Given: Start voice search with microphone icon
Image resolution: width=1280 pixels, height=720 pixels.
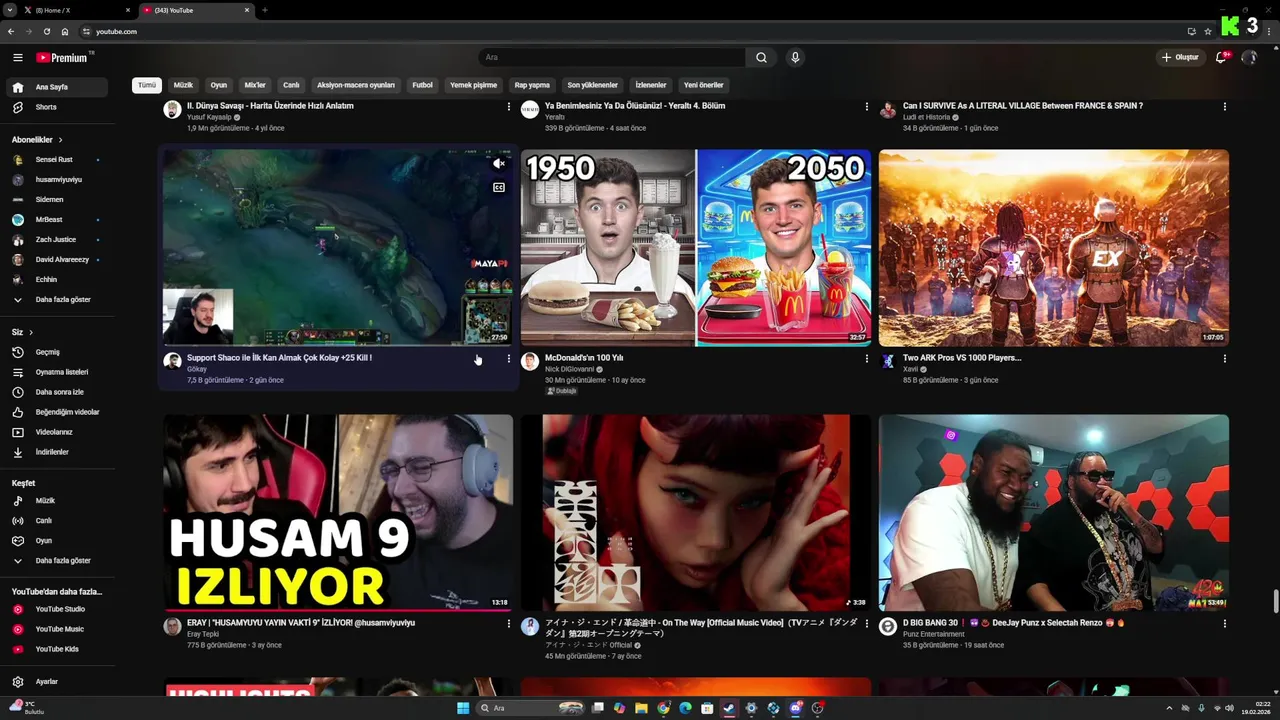Looking at the screenshot, I should click(795, 58).
